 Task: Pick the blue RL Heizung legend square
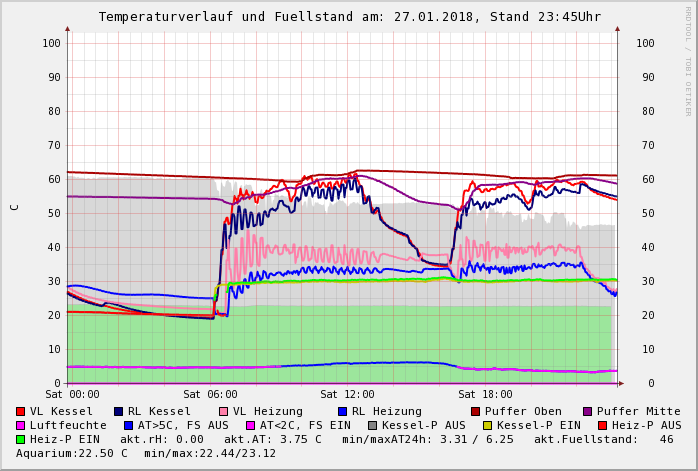pos(342,411)
